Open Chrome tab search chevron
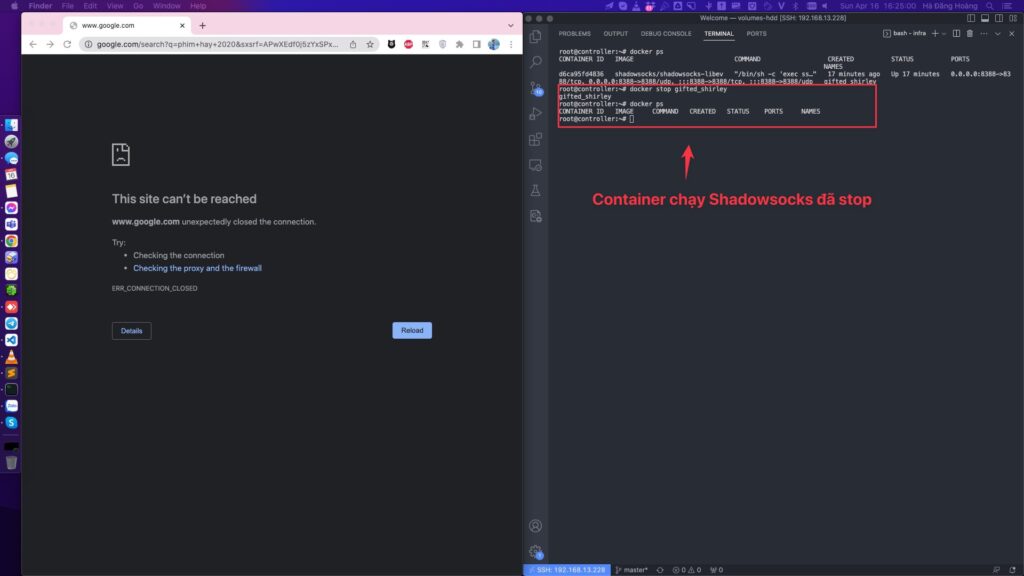Screen dimensions: 1024x576 [510, 25]
